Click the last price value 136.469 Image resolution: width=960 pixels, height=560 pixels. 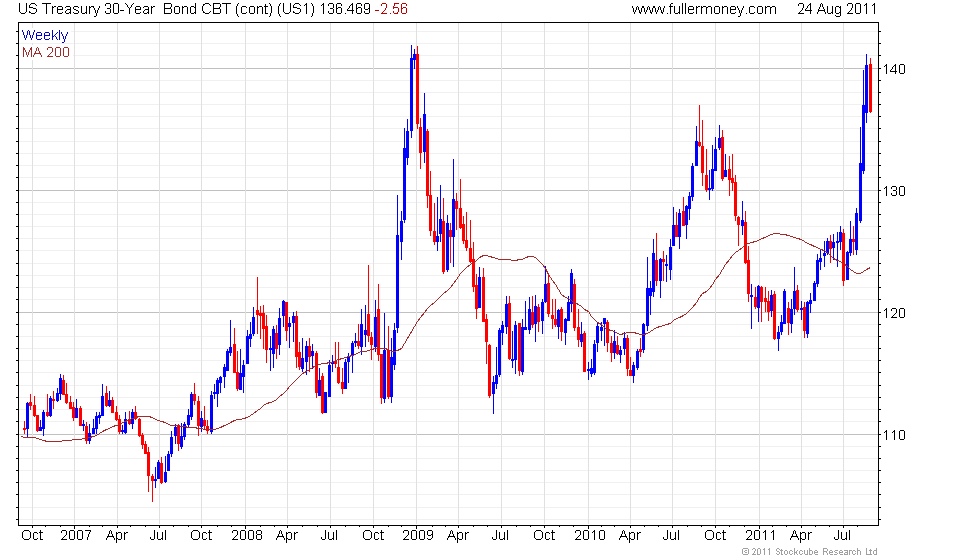point(345,9)
